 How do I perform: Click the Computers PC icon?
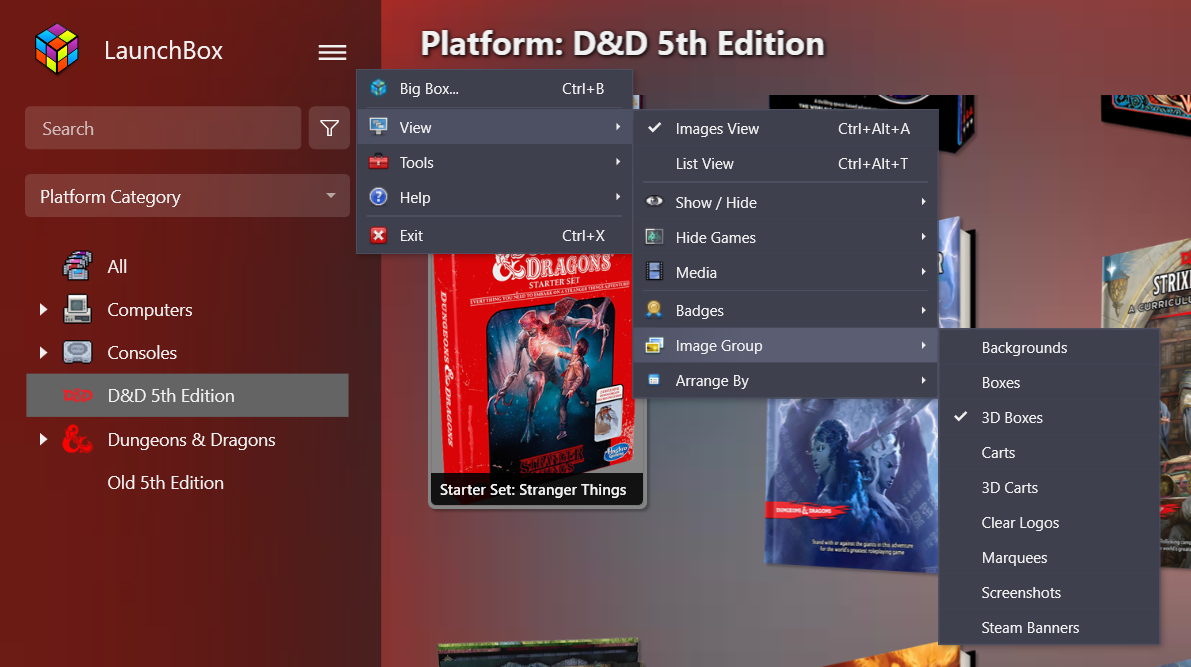pos(77,309)
